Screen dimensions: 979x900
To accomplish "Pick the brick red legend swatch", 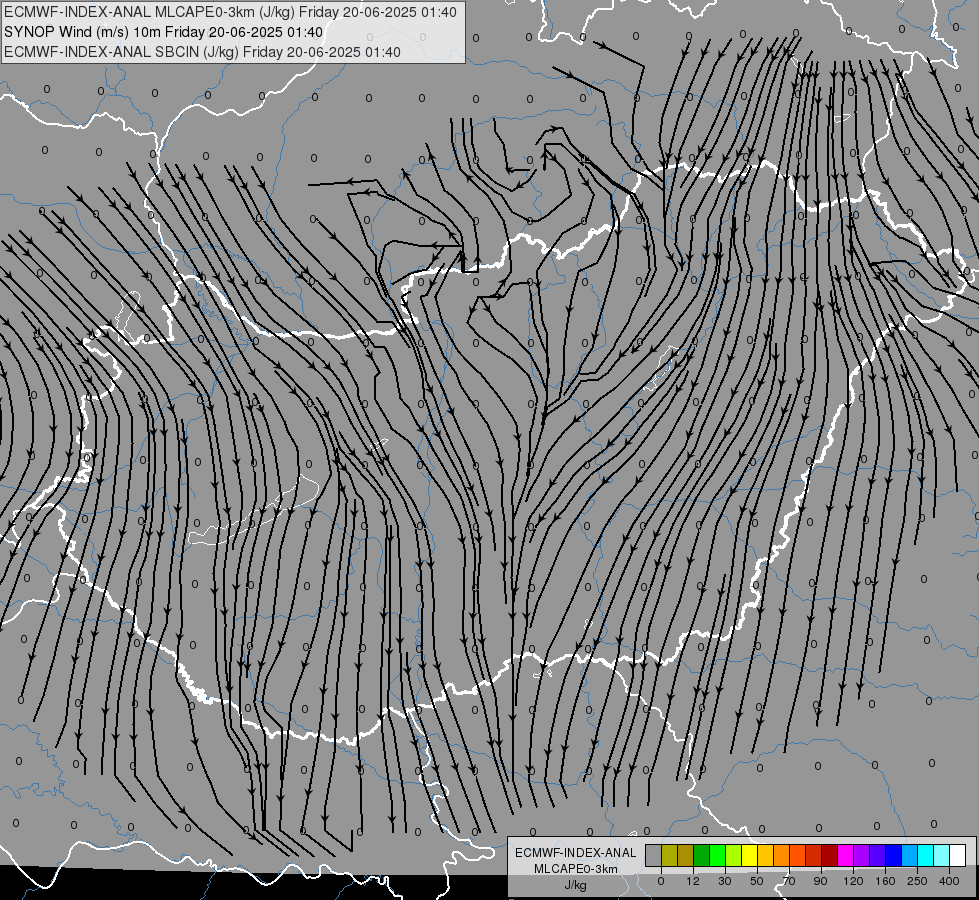I will point(814,856).
